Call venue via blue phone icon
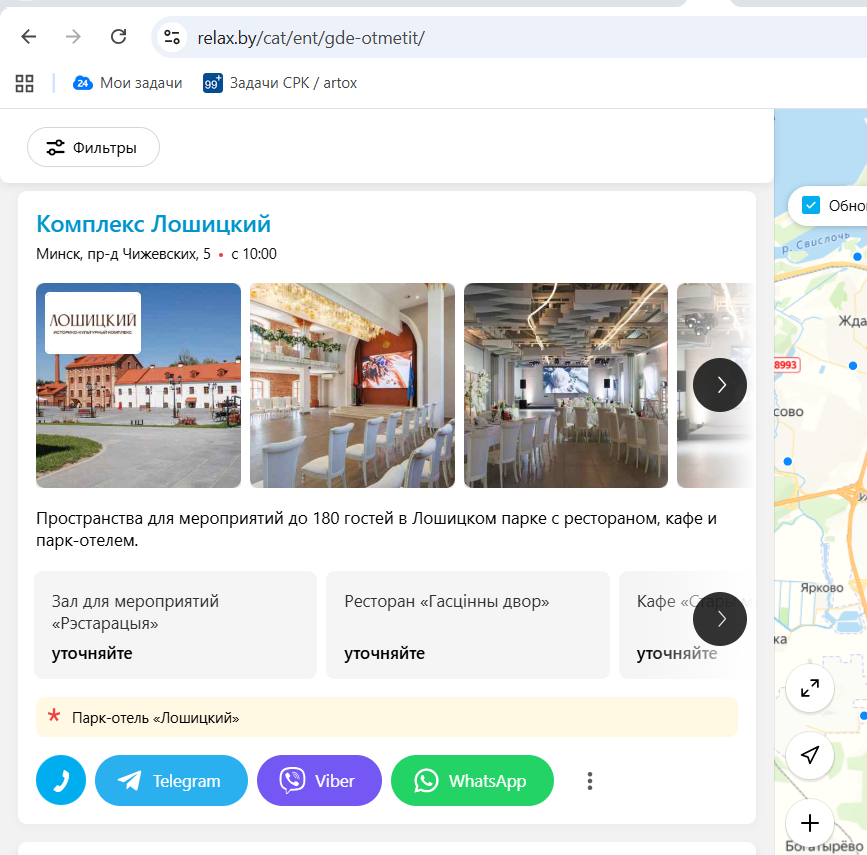Viewport: 867px width, 855px height. tap(61, 780)
